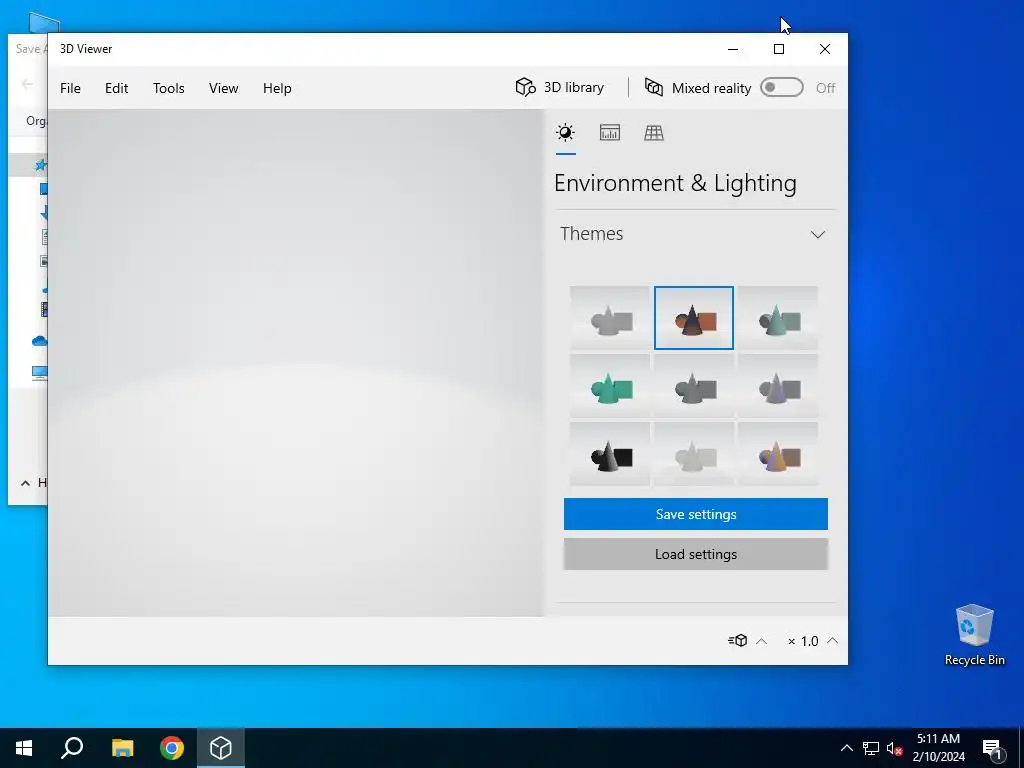Open the Environment & Lighting tab icon

click(566, 133)
